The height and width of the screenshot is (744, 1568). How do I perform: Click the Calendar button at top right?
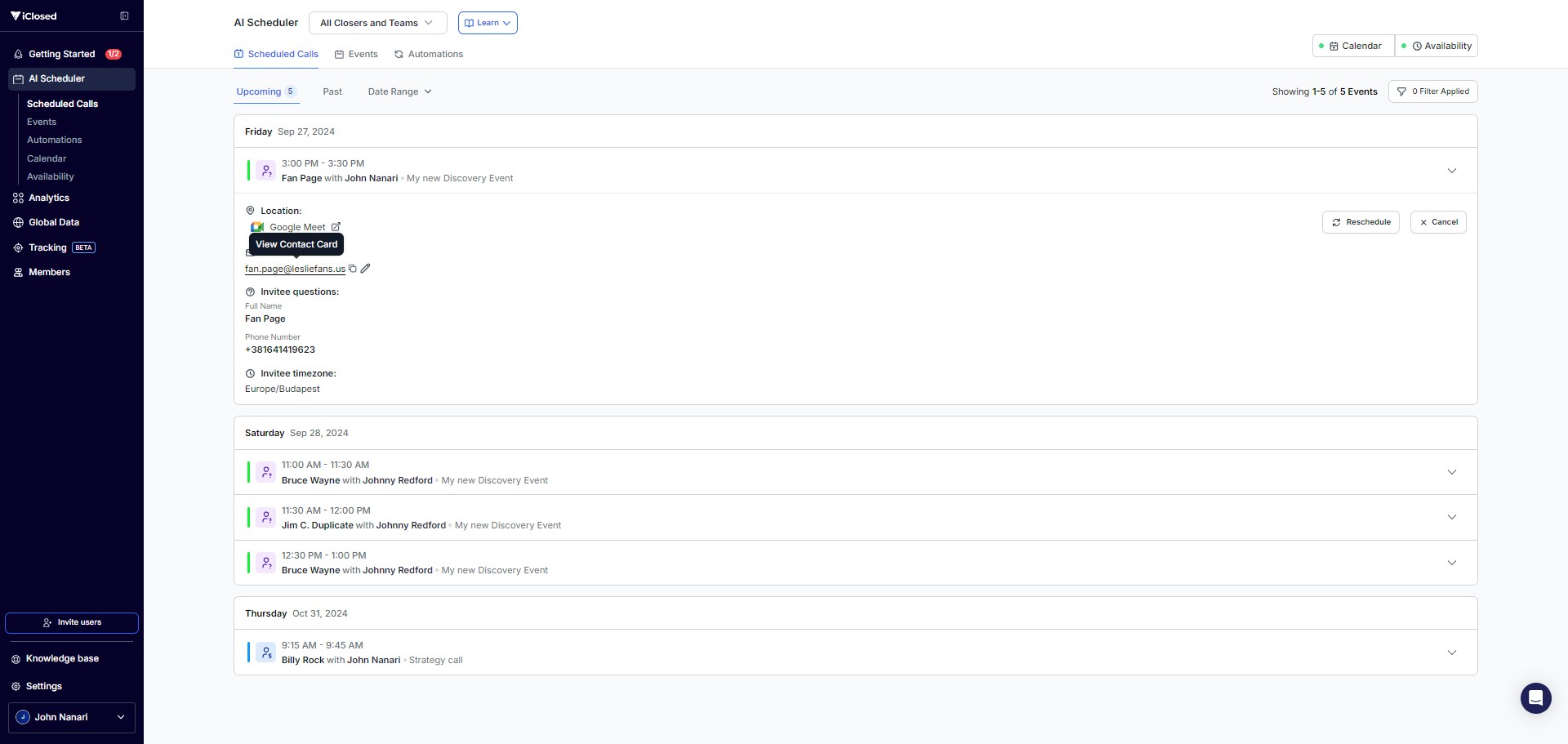coord(1354,46)
